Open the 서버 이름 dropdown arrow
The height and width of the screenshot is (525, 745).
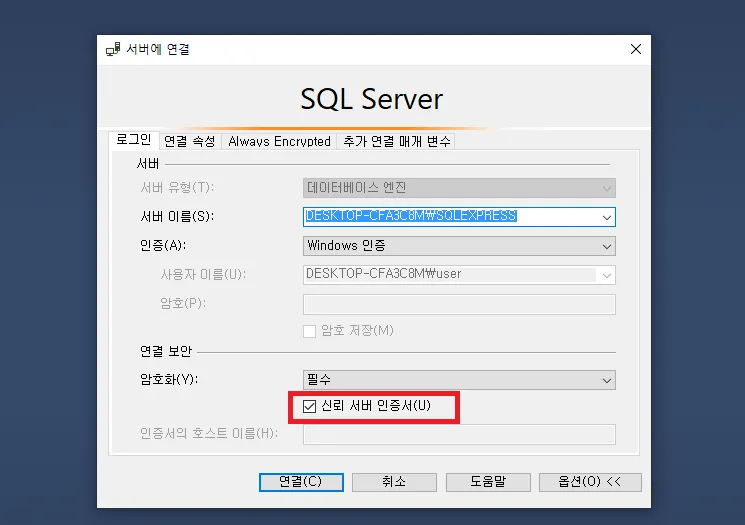click(x=607, y=217)
